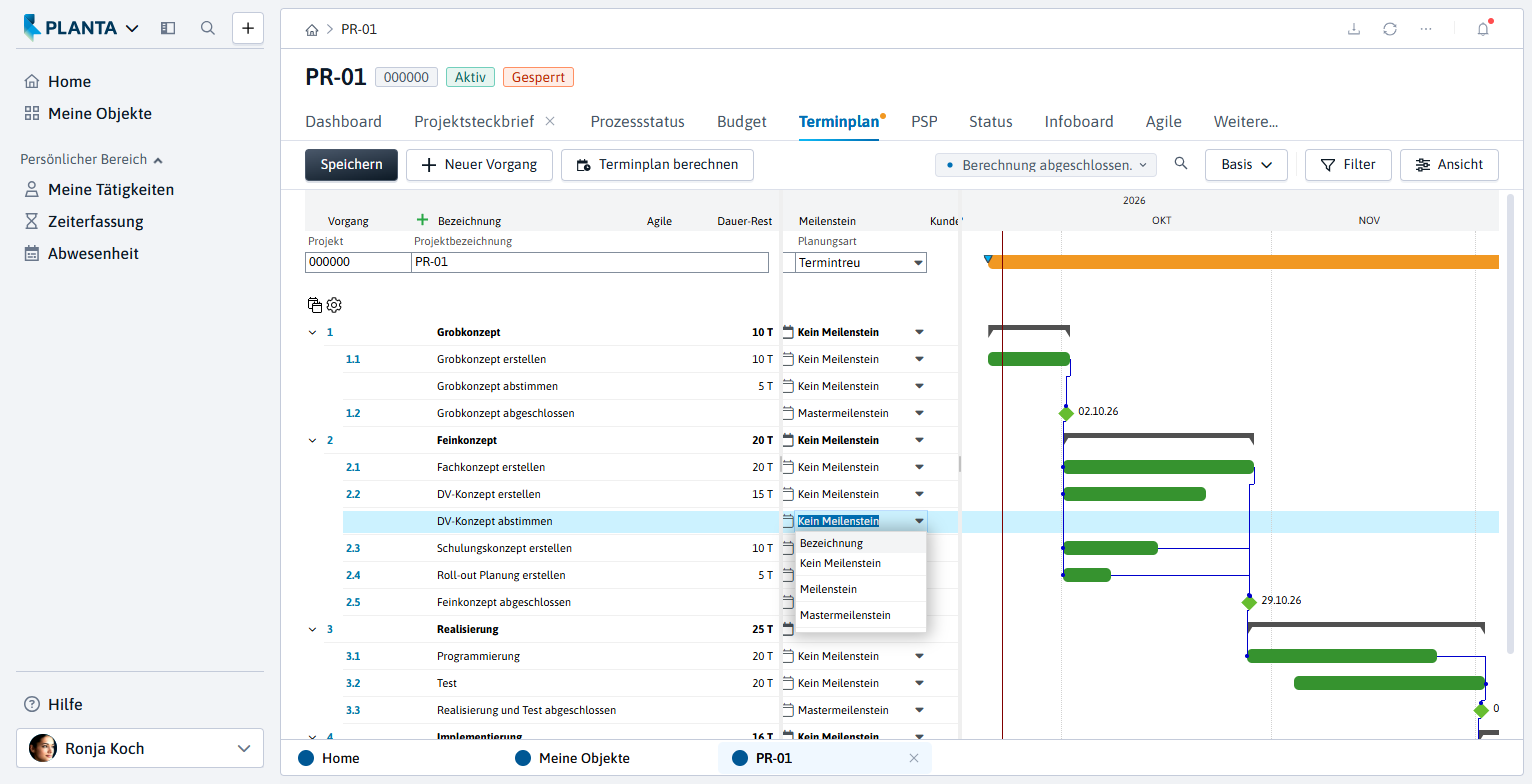1532x784 pixels.
Task: Click calendar icon in Grobkonzept abstimmen row
Action: point(788,386)
